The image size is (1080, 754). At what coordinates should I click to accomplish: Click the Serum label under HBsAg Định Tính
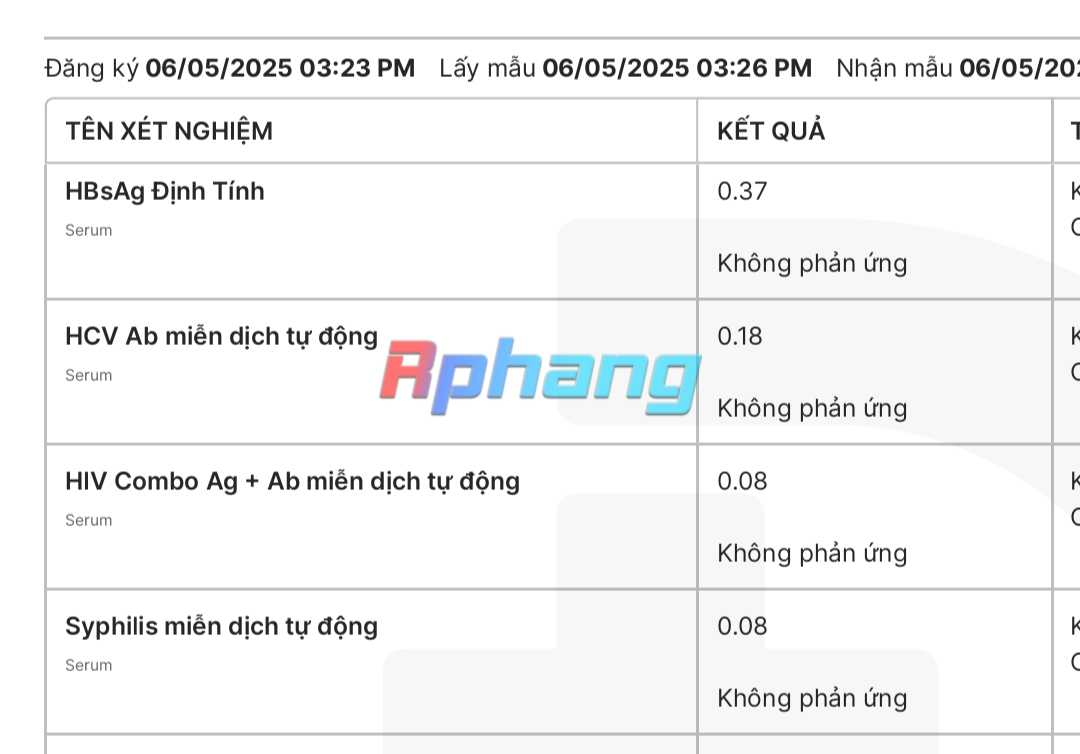(89, 231)
